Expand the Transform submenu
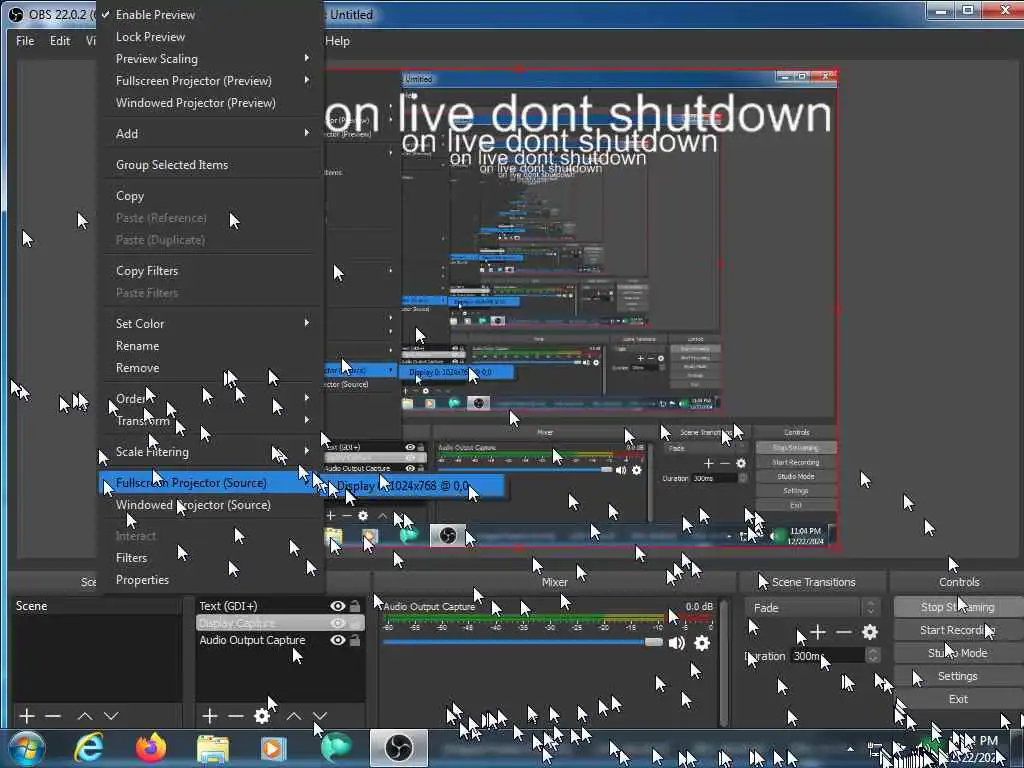The image size is (1024, 768). [210, 421]
